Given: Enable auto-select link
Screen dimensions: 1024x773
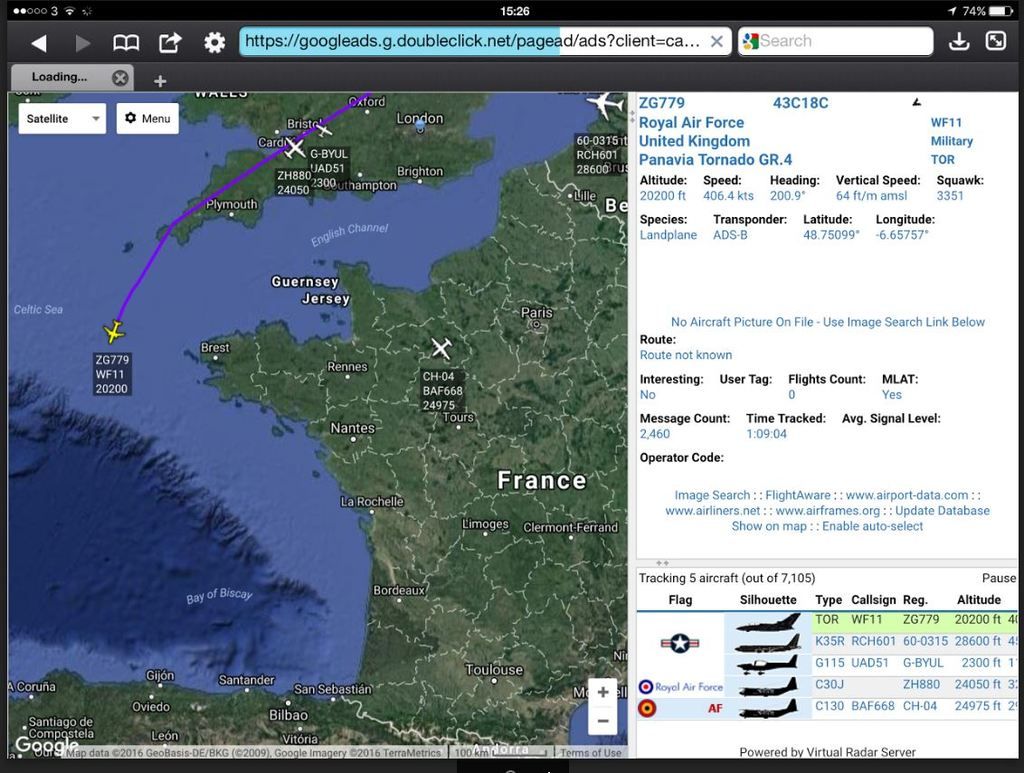Looking at the screenshot, I should point(872,526).
